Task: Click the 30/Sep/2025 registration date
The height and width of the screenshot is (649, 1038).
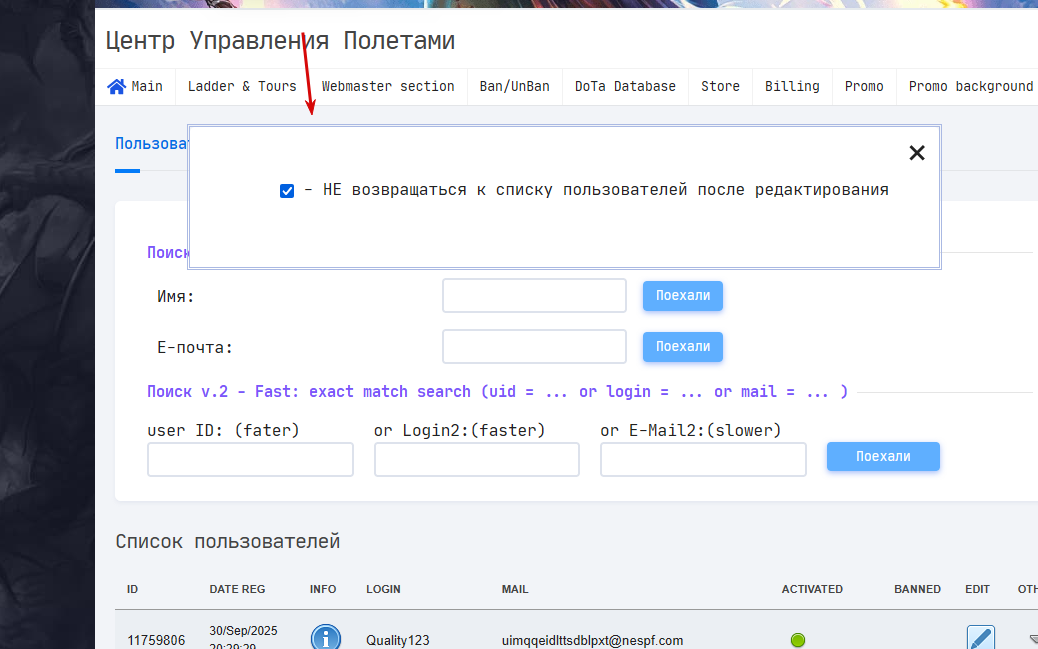Action: point(243,630)
